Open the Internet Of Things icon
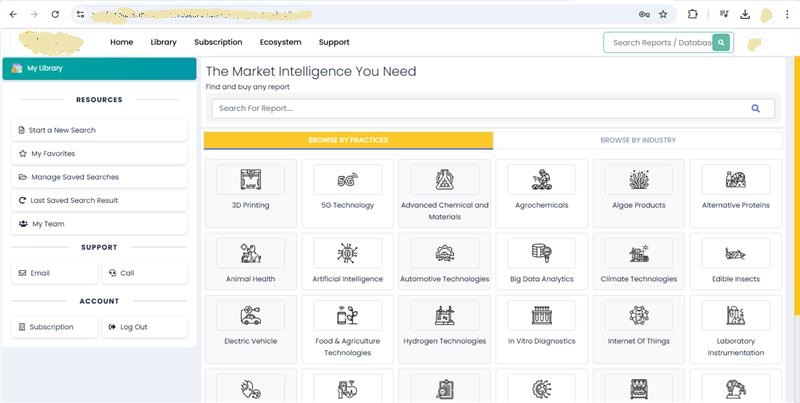Viewport: 800px width, 403px height. (638, 316)
